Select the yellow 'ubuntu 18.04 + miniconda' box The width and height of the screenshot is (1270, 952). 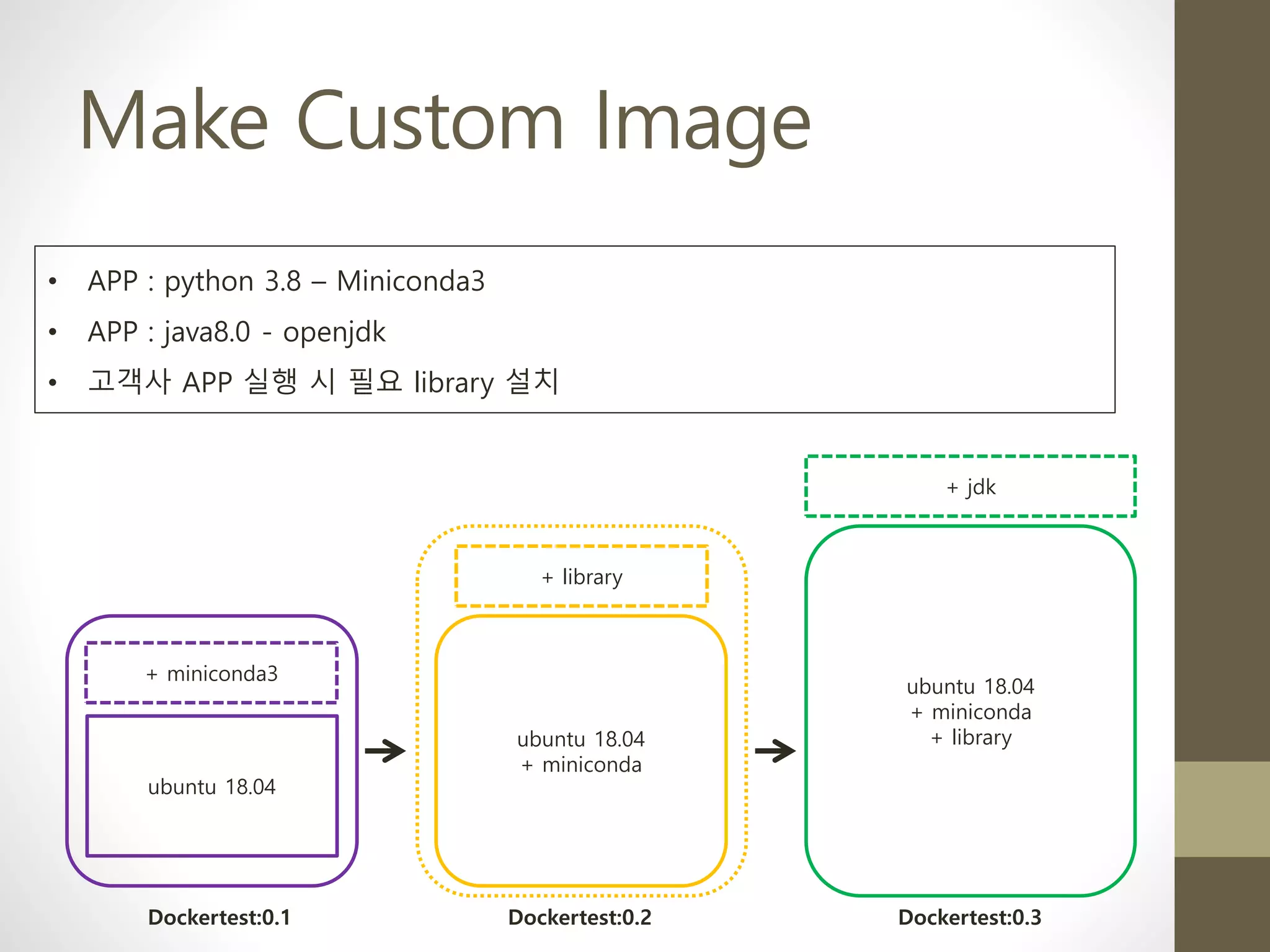click(581, 751)
